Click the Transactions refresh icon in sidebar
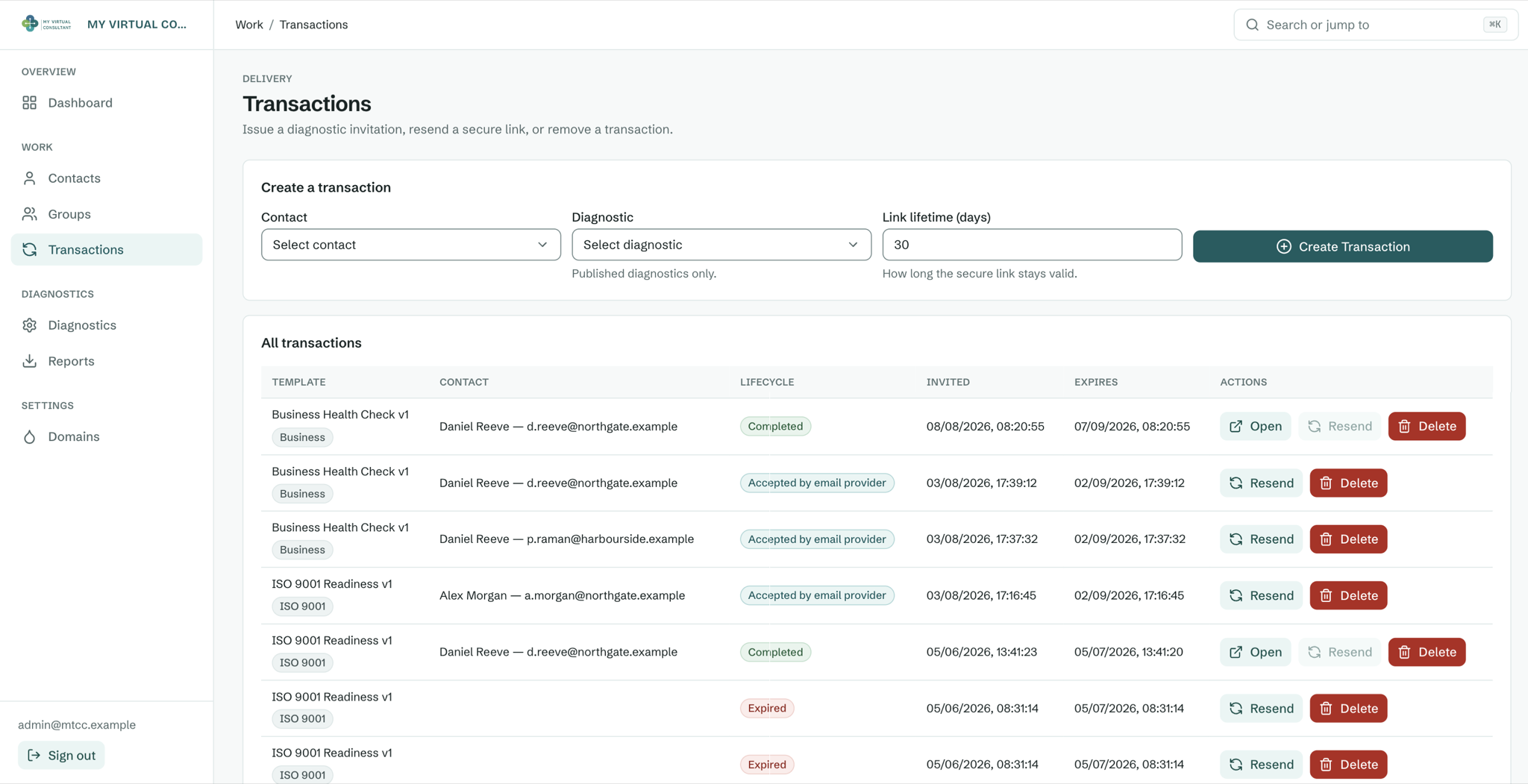The height and width of the screenshot is (784, 1528). 29,250
